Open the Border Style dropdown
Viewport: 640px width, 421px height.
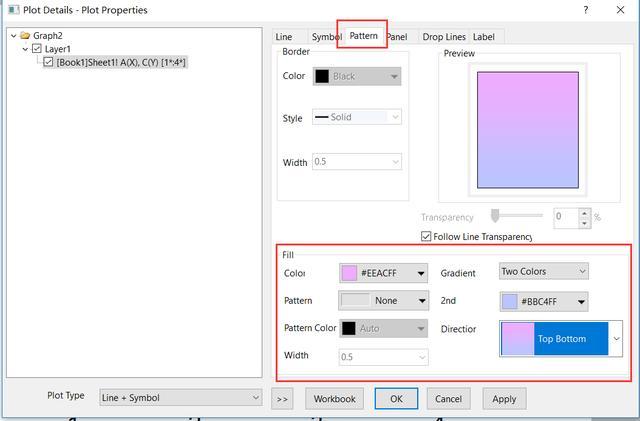pyautogui.click(x=357, y=117)
